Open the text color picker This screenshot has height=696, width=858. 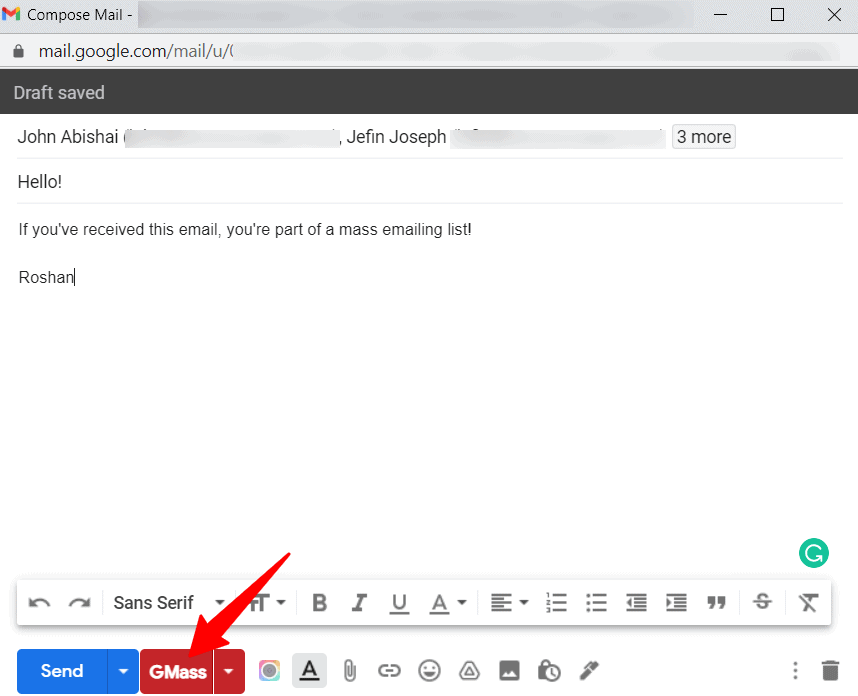click(x=447, y=602)
